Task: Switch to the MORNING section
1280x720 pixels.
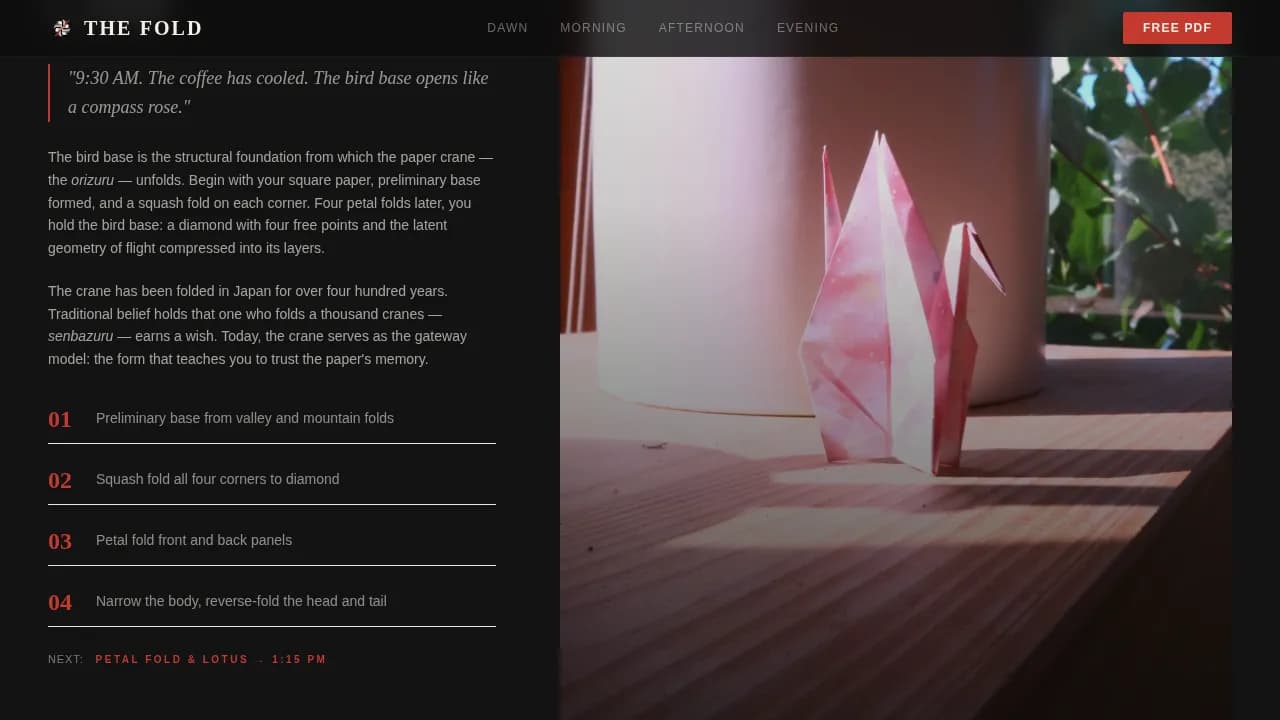Action: 593,28
